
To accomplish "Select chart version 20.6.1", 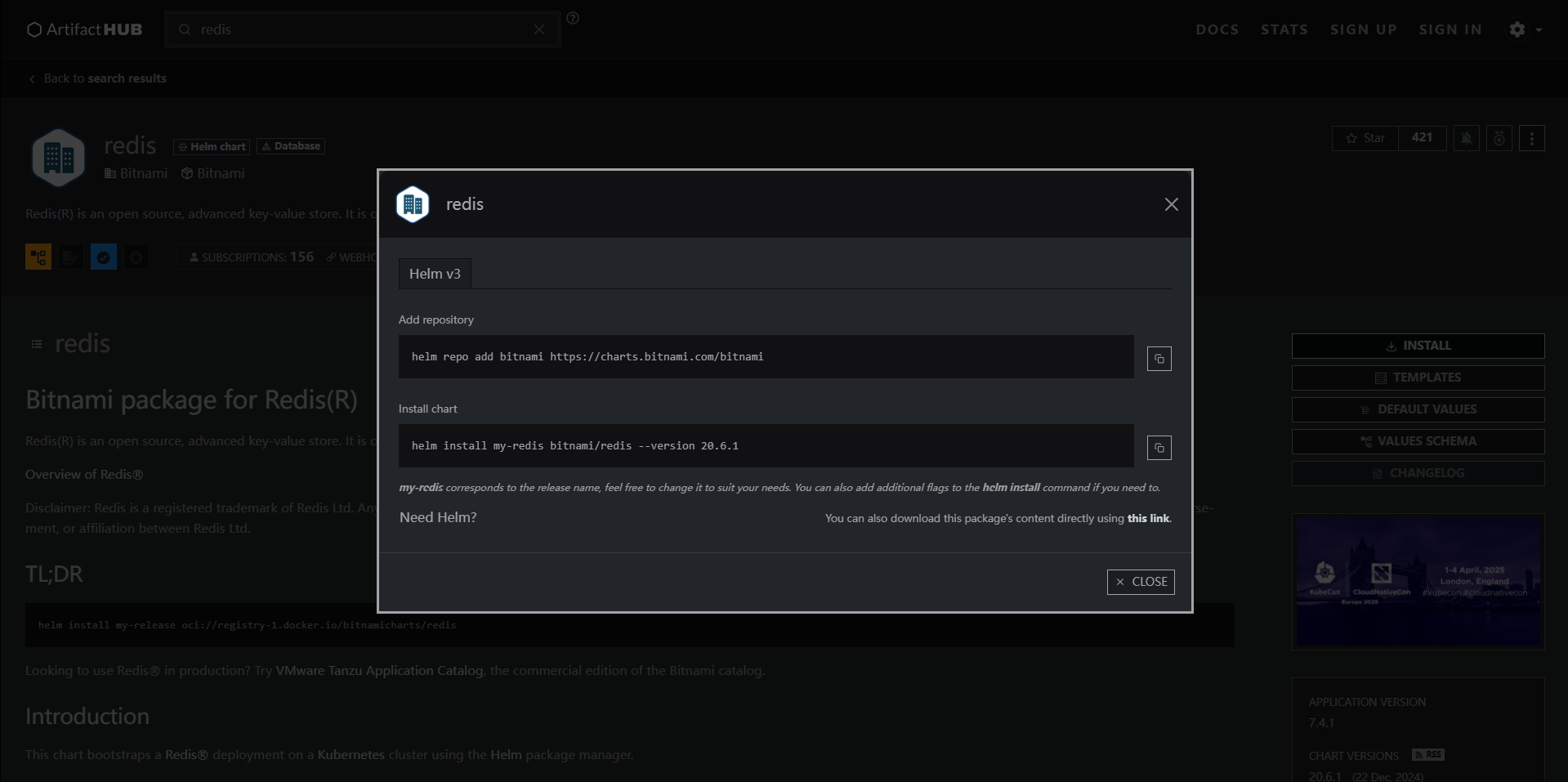I will pyautogui.click(x=1325, y=776).
